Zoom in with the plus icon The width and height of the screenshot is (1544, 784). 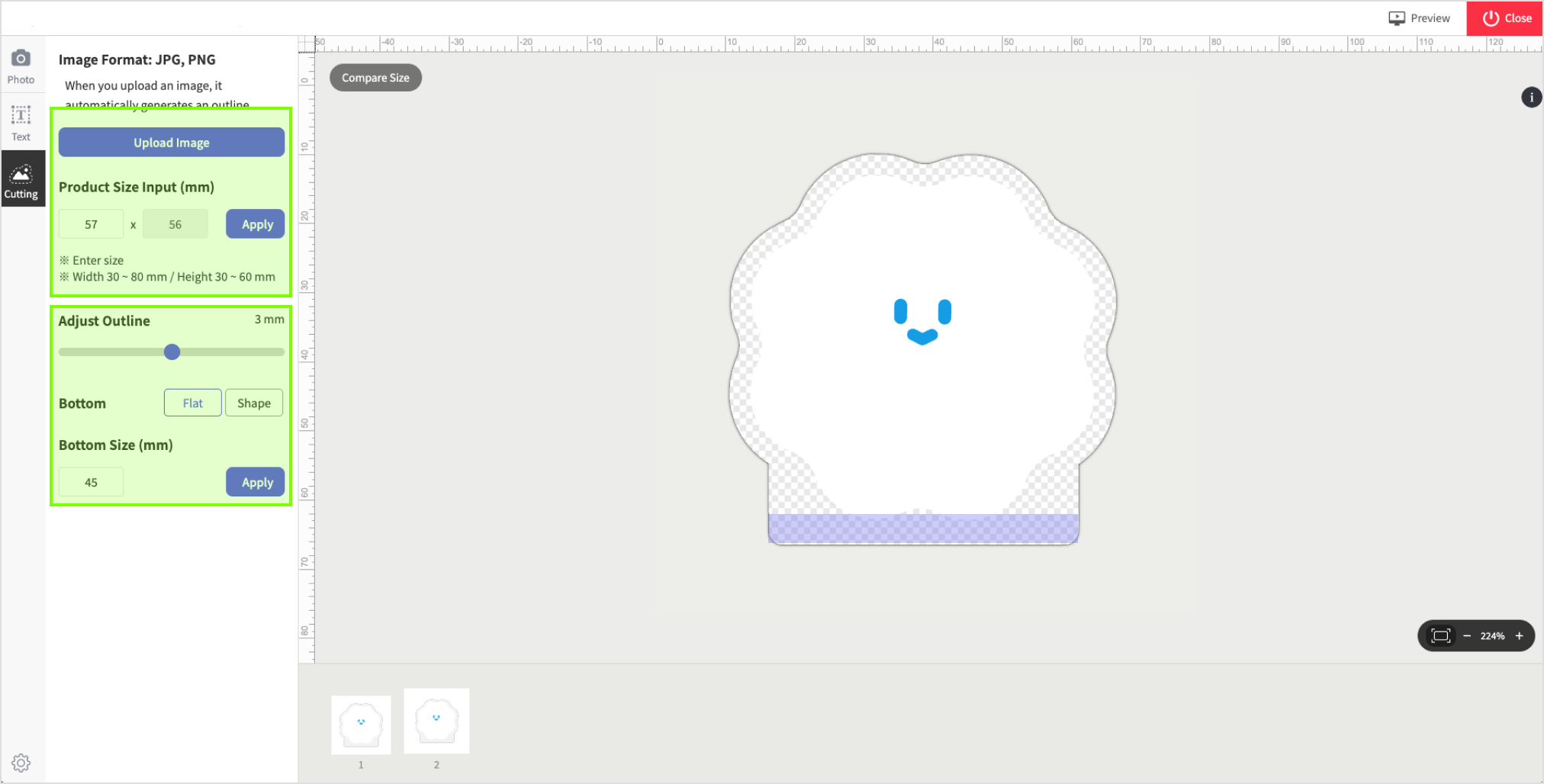[1520, 636]
